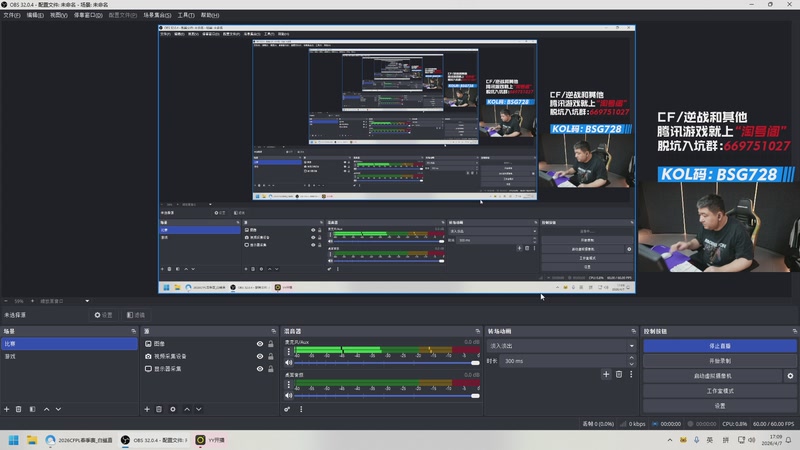Select the 图像 source row
800x450 pixels.
pyautogui.click(x=209, y=344)
